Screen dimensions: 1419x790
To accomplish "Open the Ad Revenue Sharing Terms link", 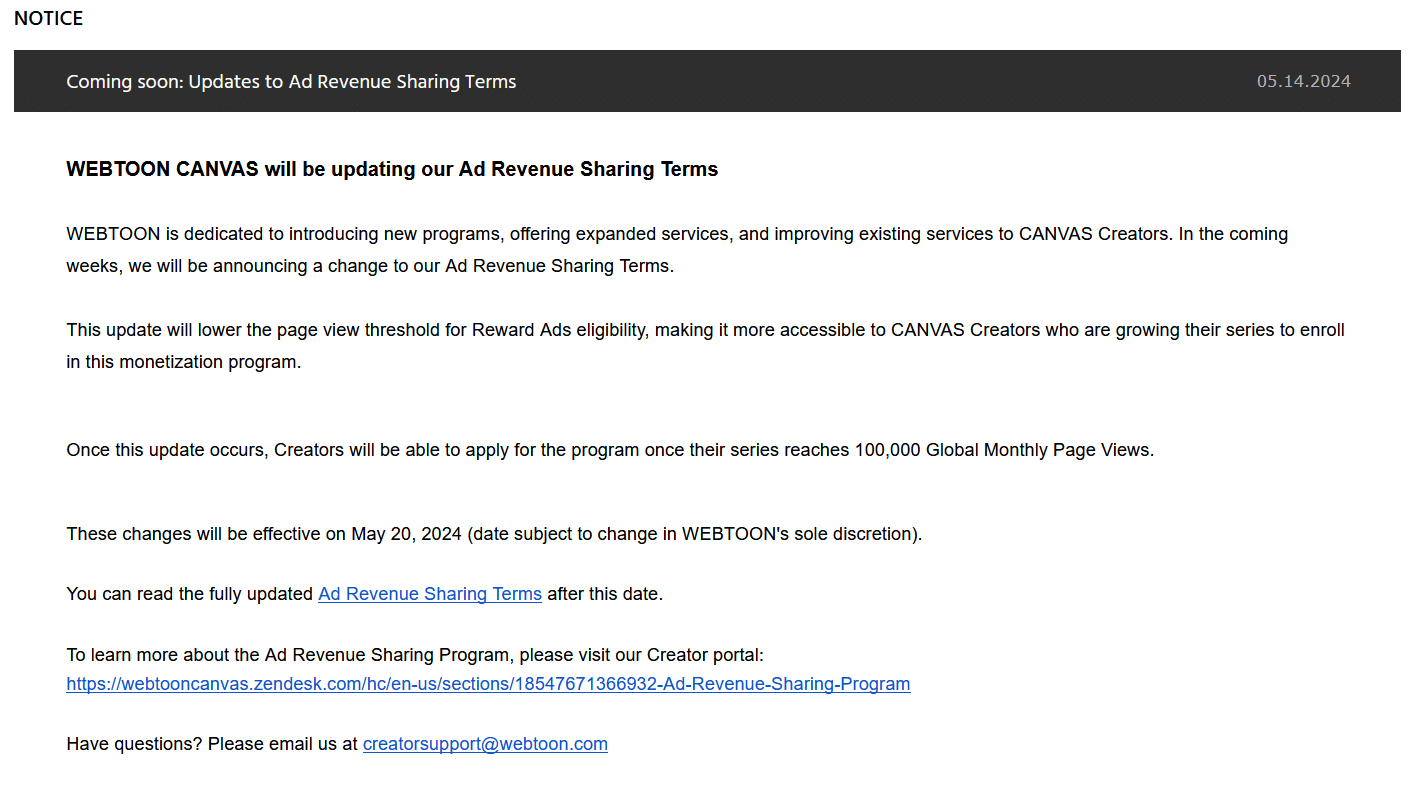I will (x=430, y=594).
